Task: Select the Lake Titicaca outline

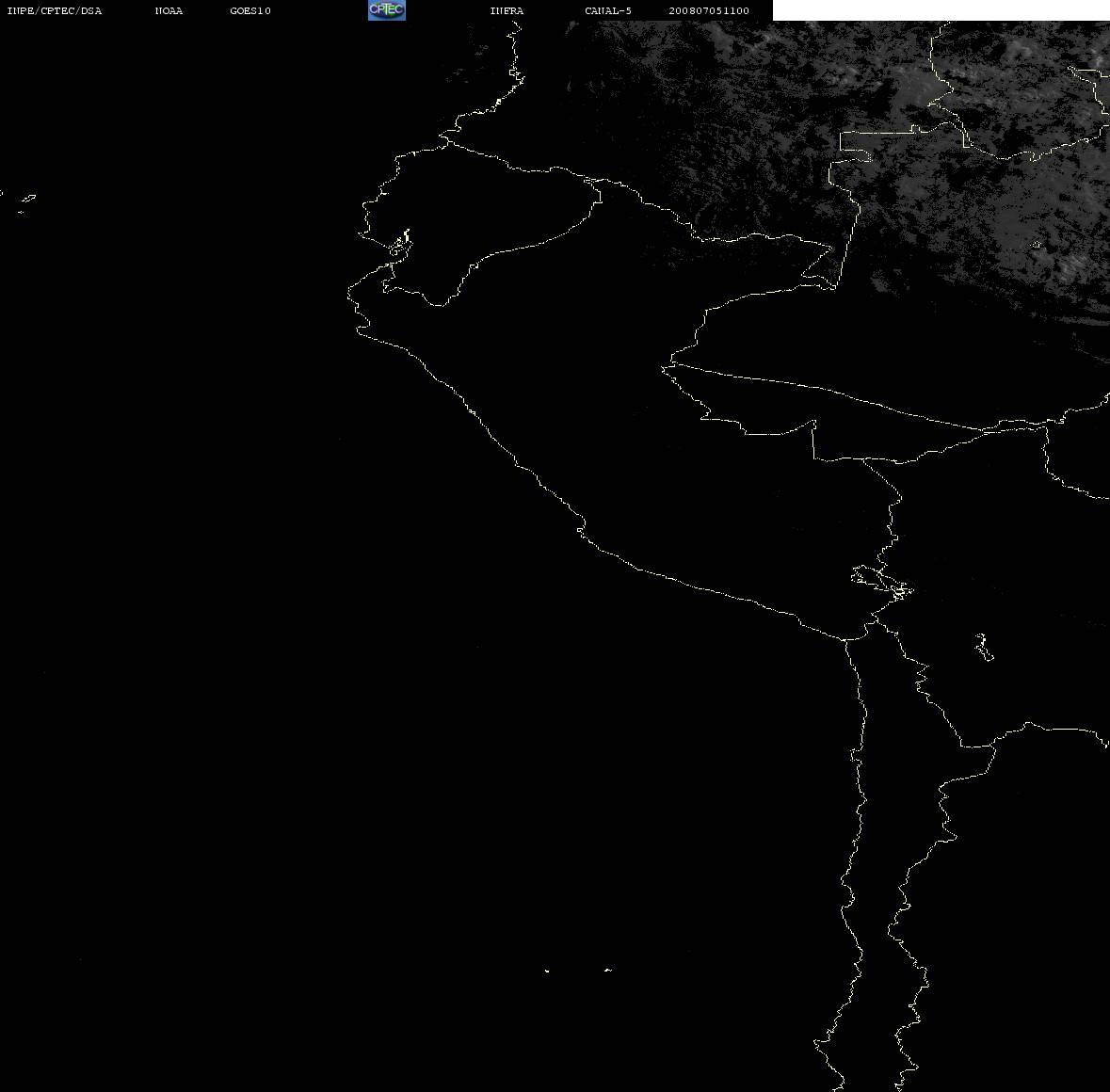Action: coord(882,583)
